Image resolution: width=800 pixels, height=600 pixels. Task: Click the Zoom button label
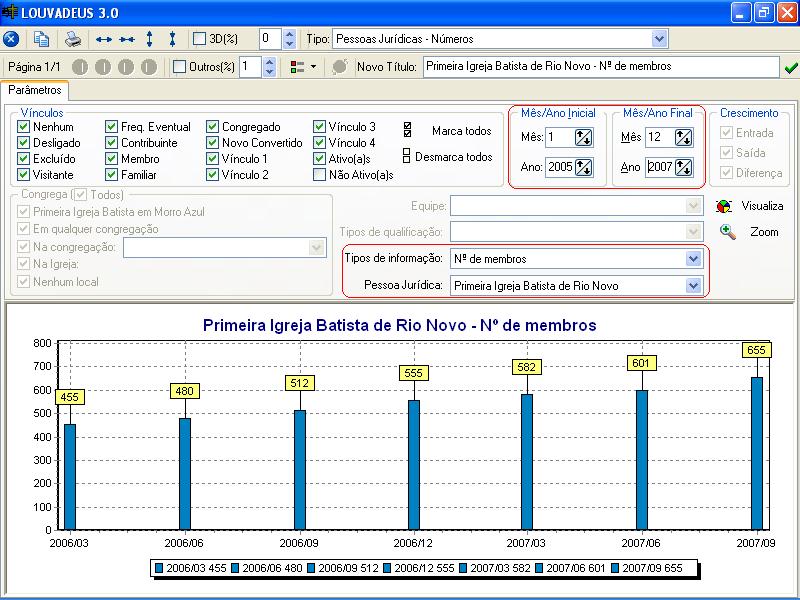(764, 232)
